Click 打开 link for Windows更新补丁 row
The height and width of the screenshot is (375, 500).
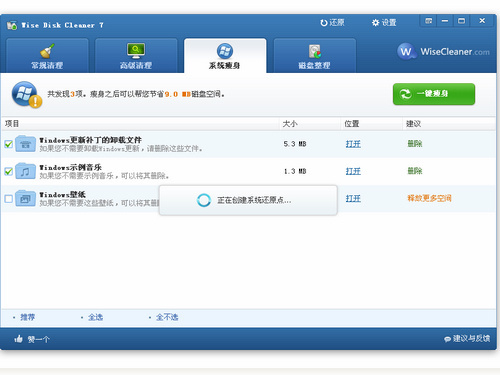[353, 144]
